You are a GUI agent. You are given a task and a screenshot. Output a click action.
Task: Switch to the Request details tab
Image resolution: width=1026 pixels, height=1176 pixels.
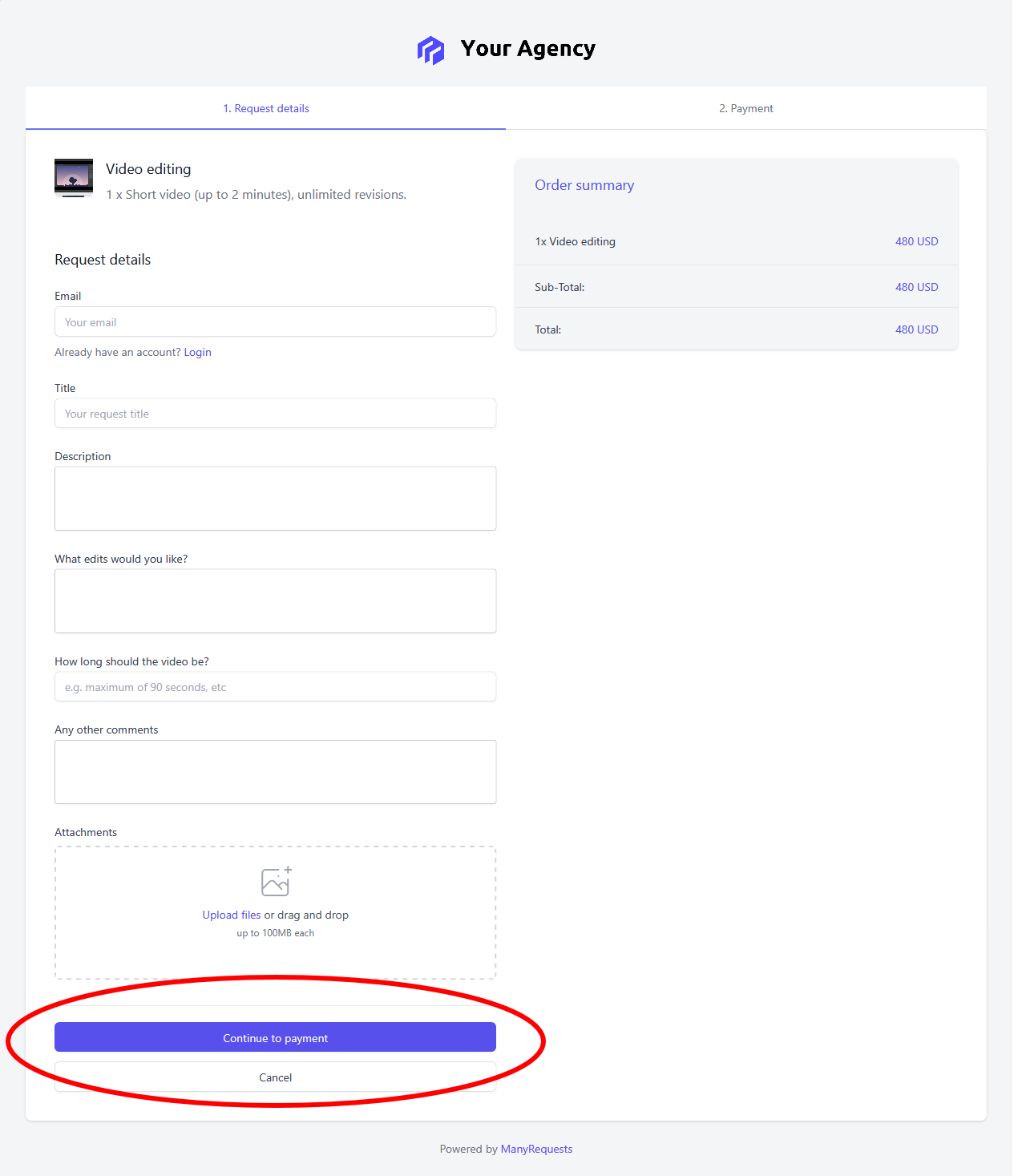(266, 108)
